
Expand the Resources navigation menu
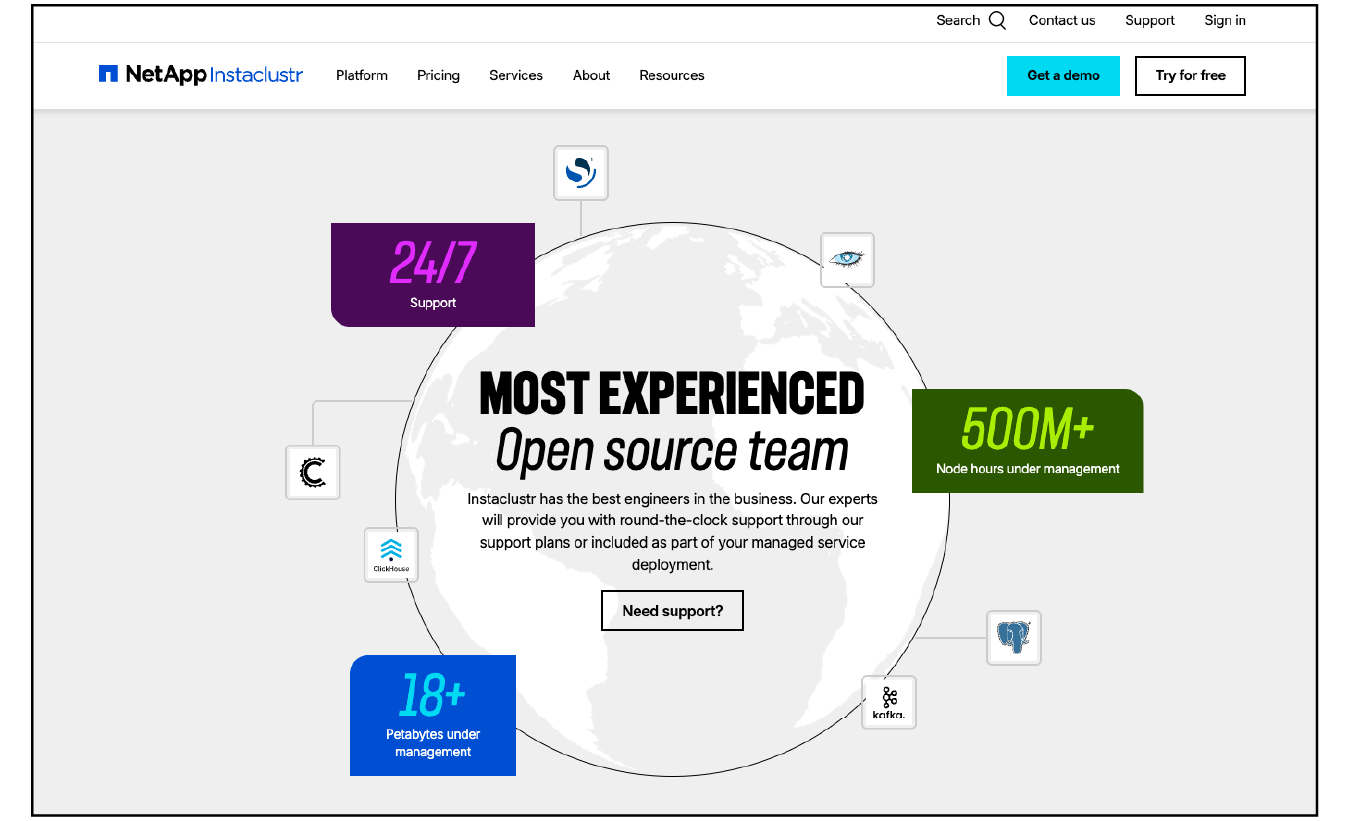tap(671, 75)
